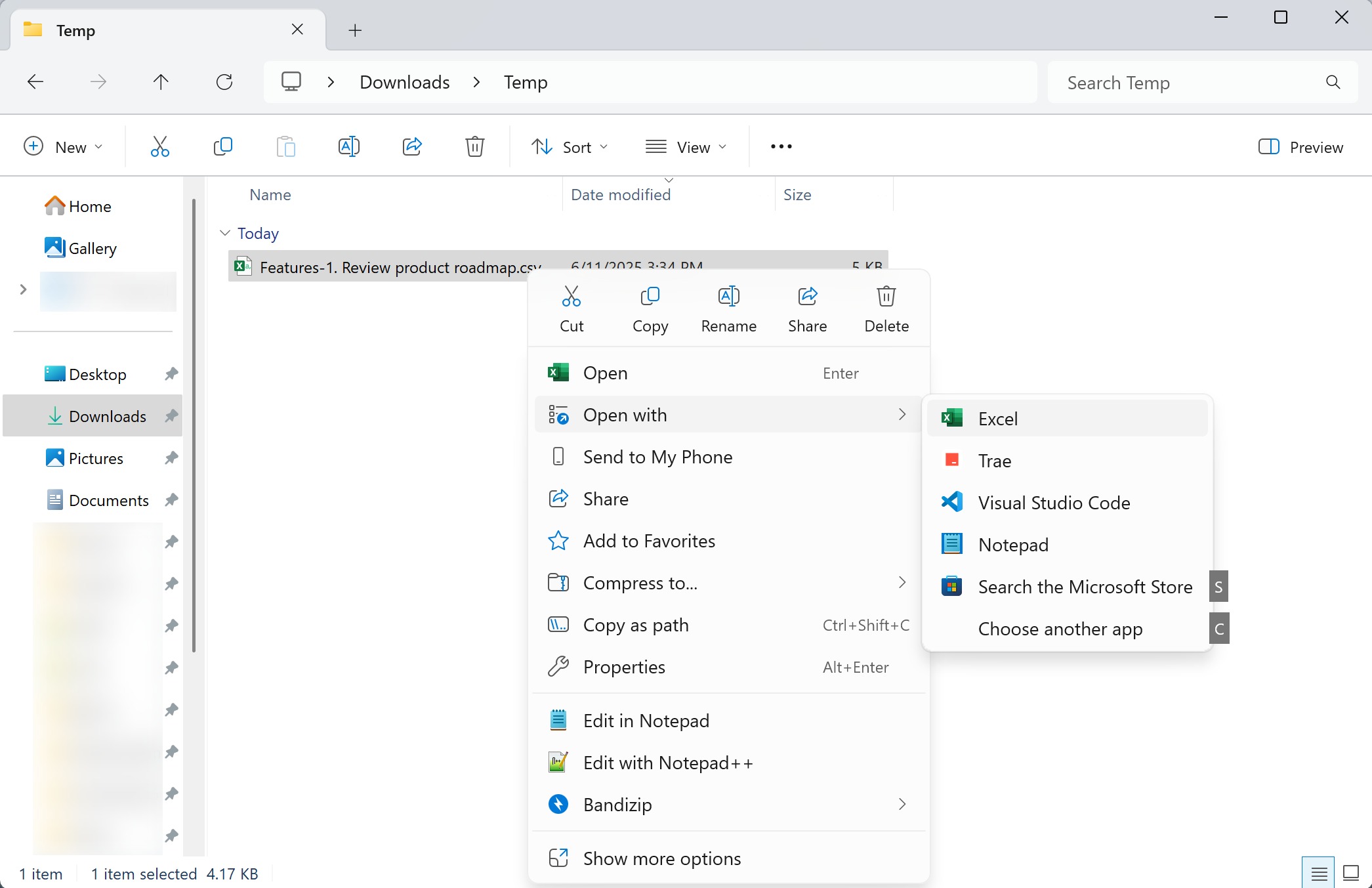Sort by Name column header
Screen dimensions: 1372x888
pos(270,195)
